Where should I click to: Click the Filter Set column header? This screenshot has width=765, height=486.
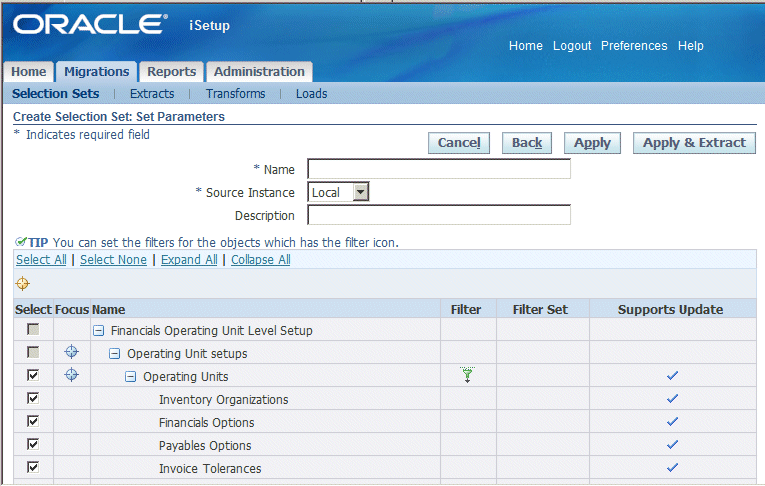tap(540, 310)
